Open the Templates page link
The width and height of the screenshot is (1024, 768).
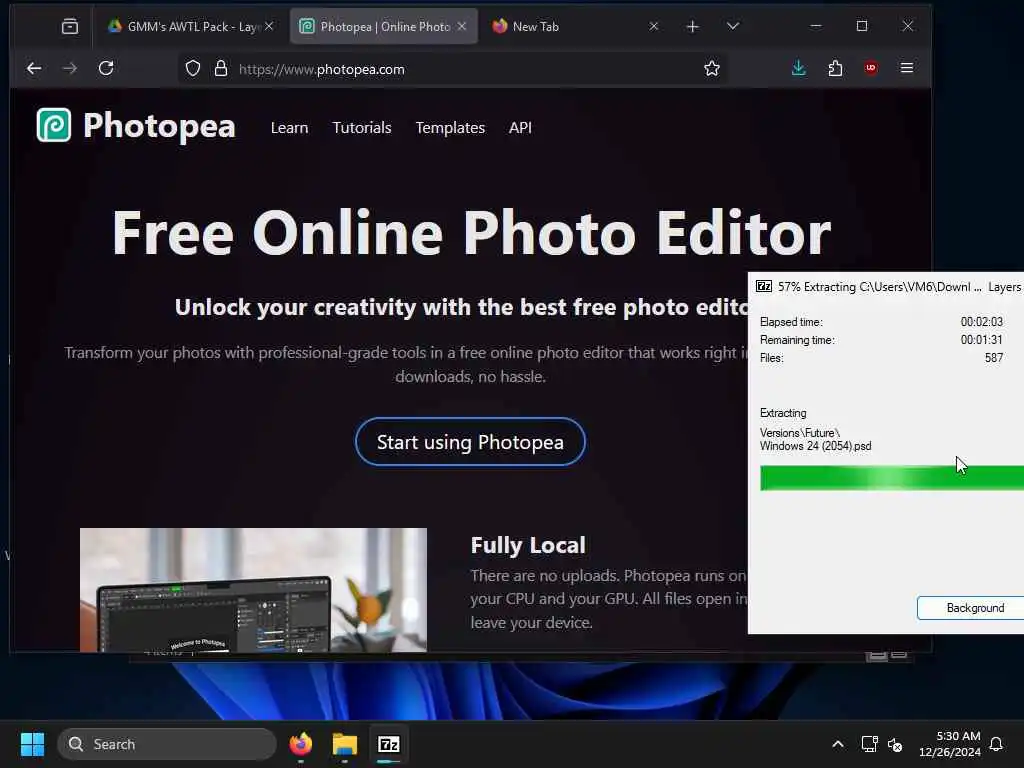[450, 127]
